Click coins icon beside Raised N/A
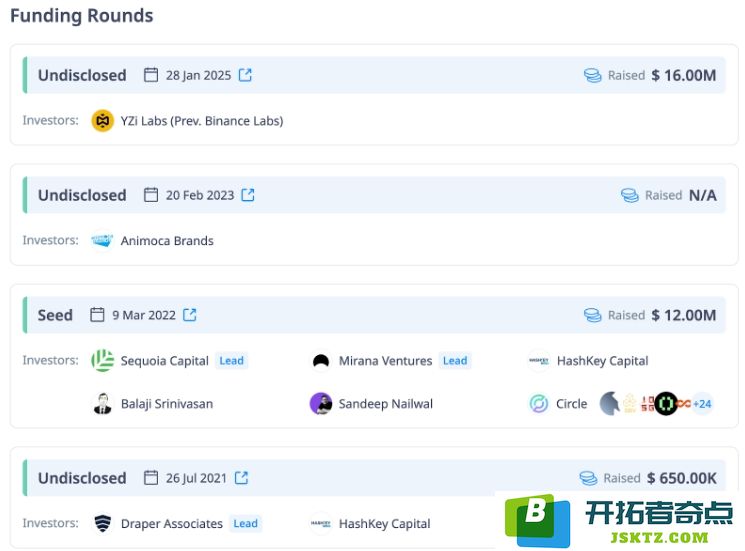The image size is (745, 551). pyautogui.click(x=630, y=195)
